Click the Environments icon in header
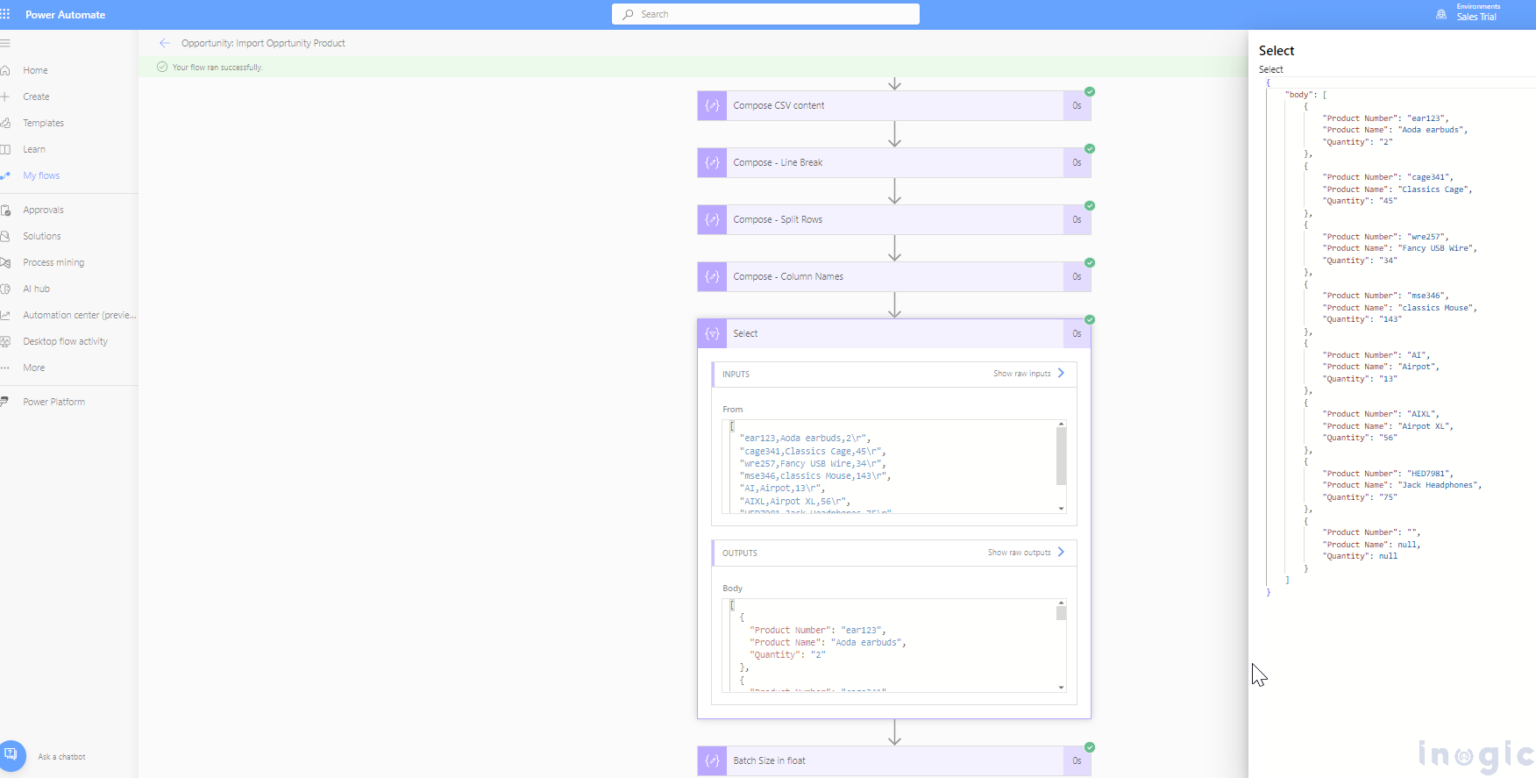This screenshot has width=1536, height=778. [1441, 15]
